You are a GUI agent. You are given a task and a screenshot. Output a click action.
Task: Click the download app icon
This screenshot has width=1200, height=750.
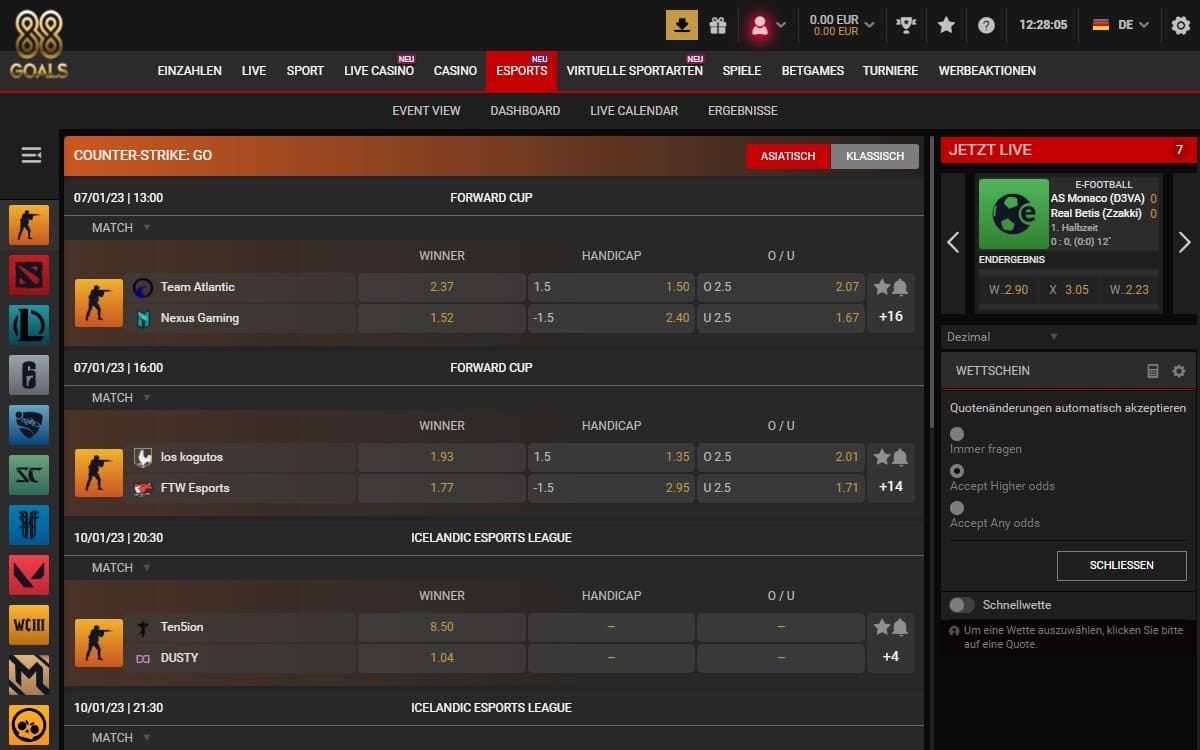point(682,25)
